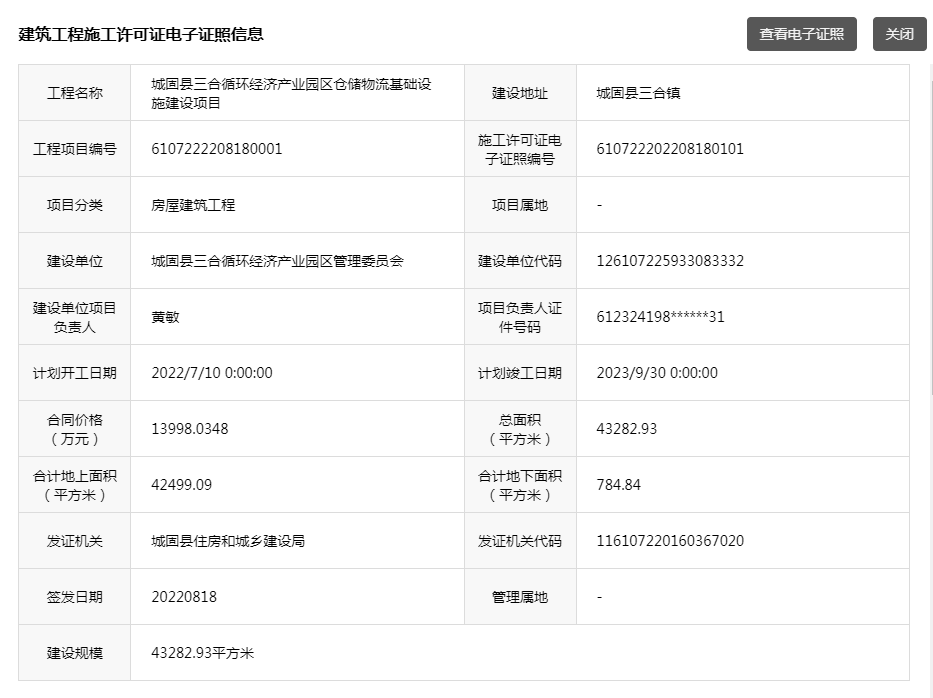Select ID number 612324198******31
933x698 pixels.
pyautogui.click(x=660, y=317)
